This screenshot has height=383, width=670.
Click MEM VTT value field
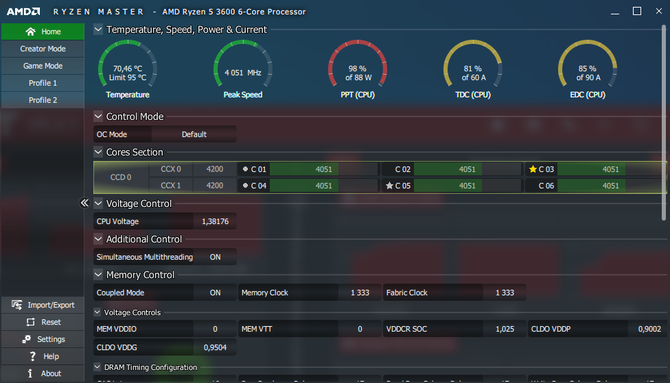click(x=360, y=329)
